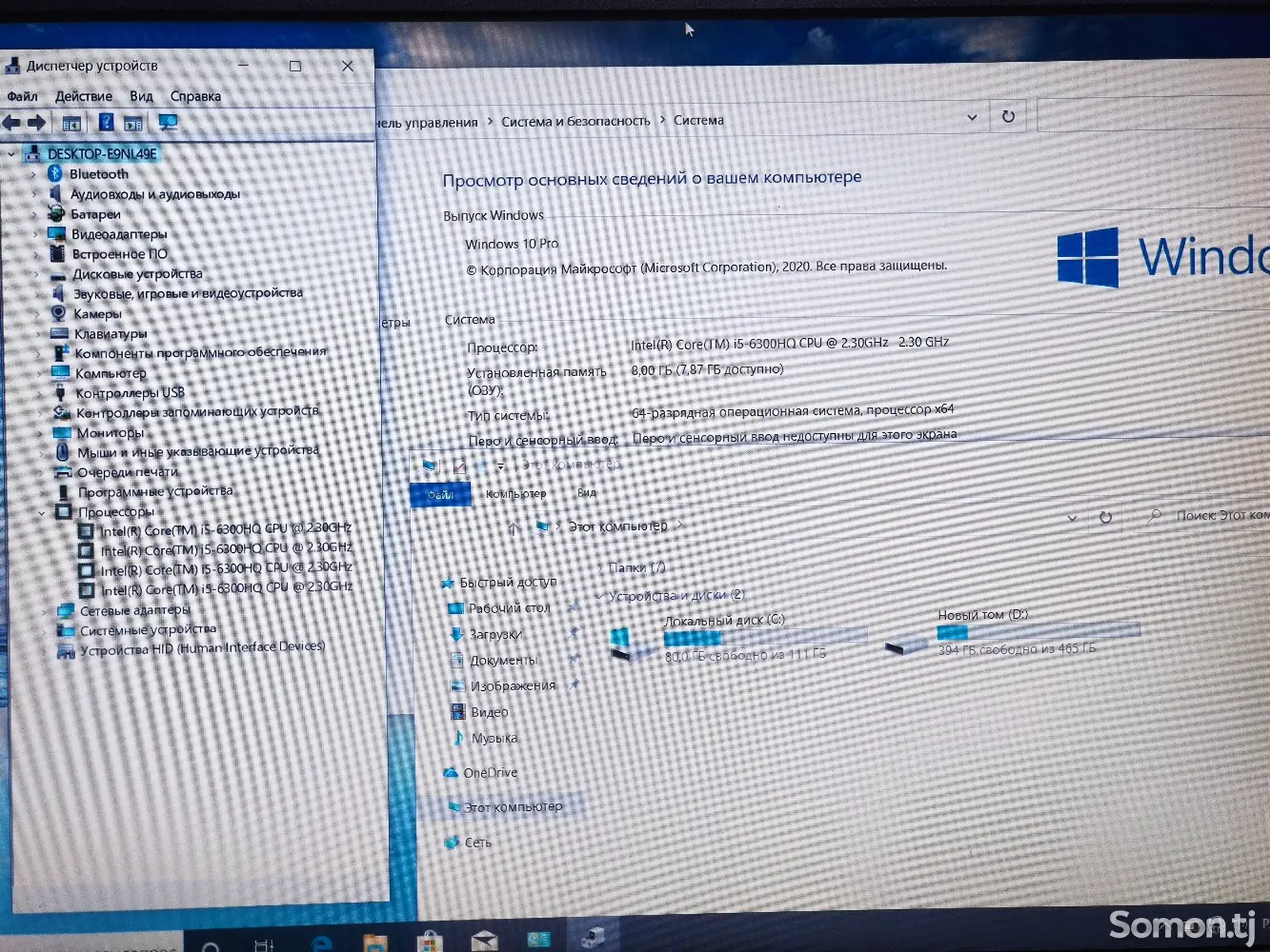
Task: Open Mail app from the taskbar
Action: pos(484,941)
